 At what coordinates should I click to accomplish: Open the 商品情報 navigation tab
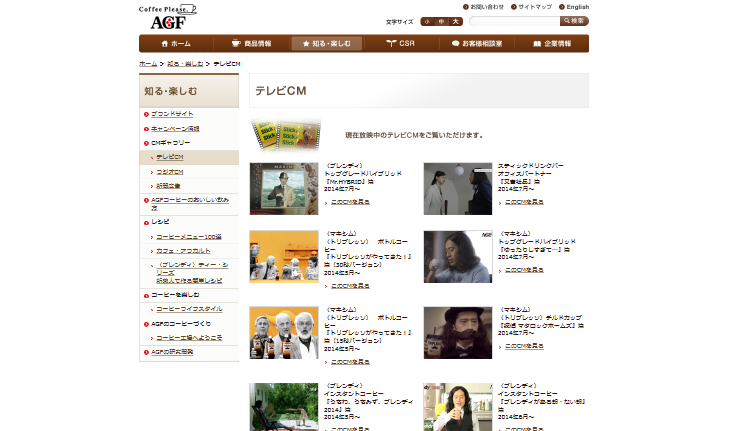coord(252,44)
